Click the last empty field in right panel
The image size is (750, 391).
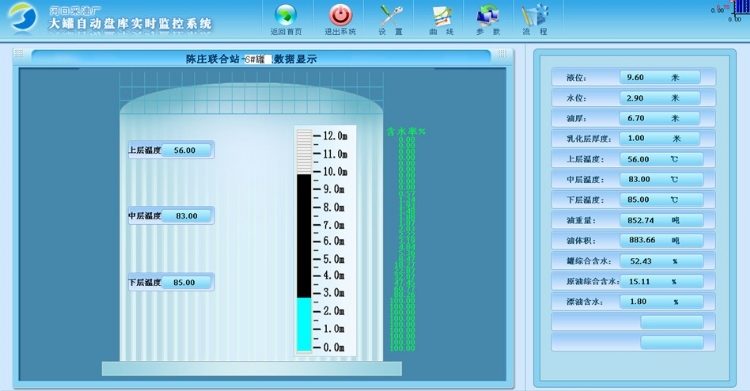[672, 342]
